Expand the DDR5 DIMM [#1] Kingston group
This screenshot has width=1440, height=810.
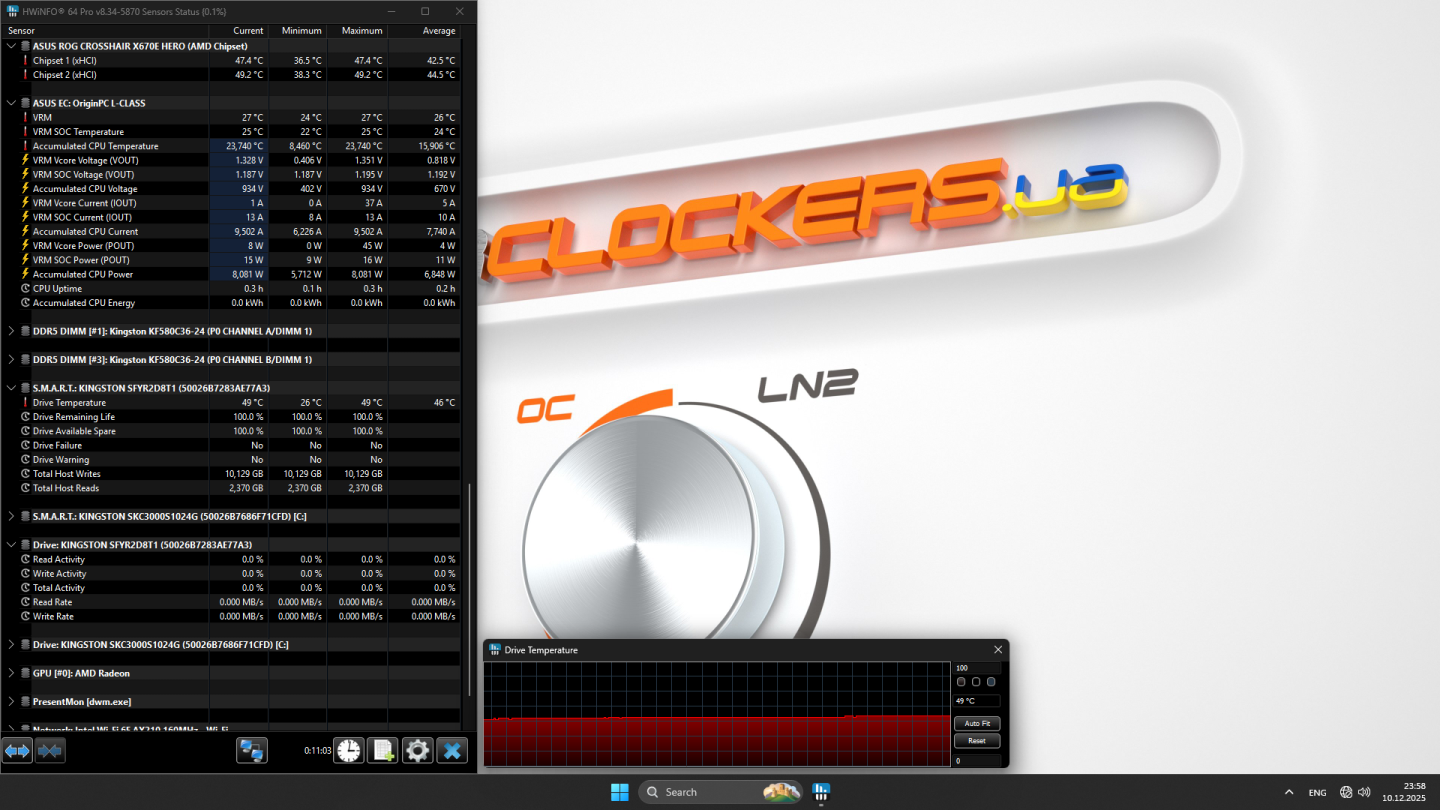point(11,331)
